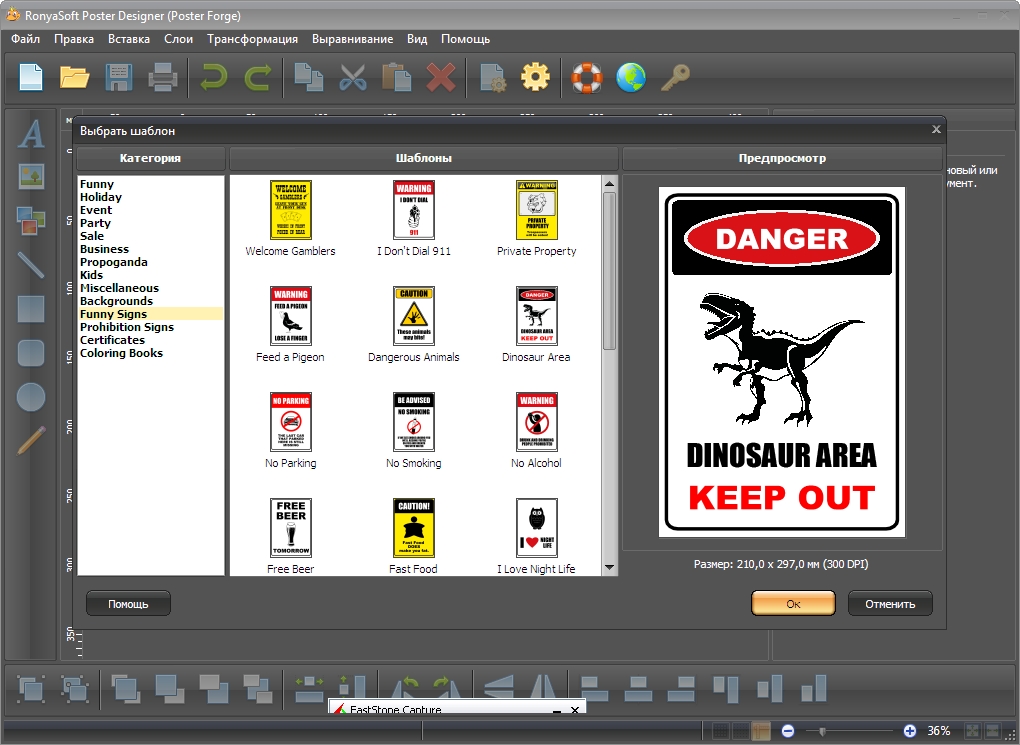1020x745 pixels.
Task: Open a file with the folder icon
Action: 75,77
